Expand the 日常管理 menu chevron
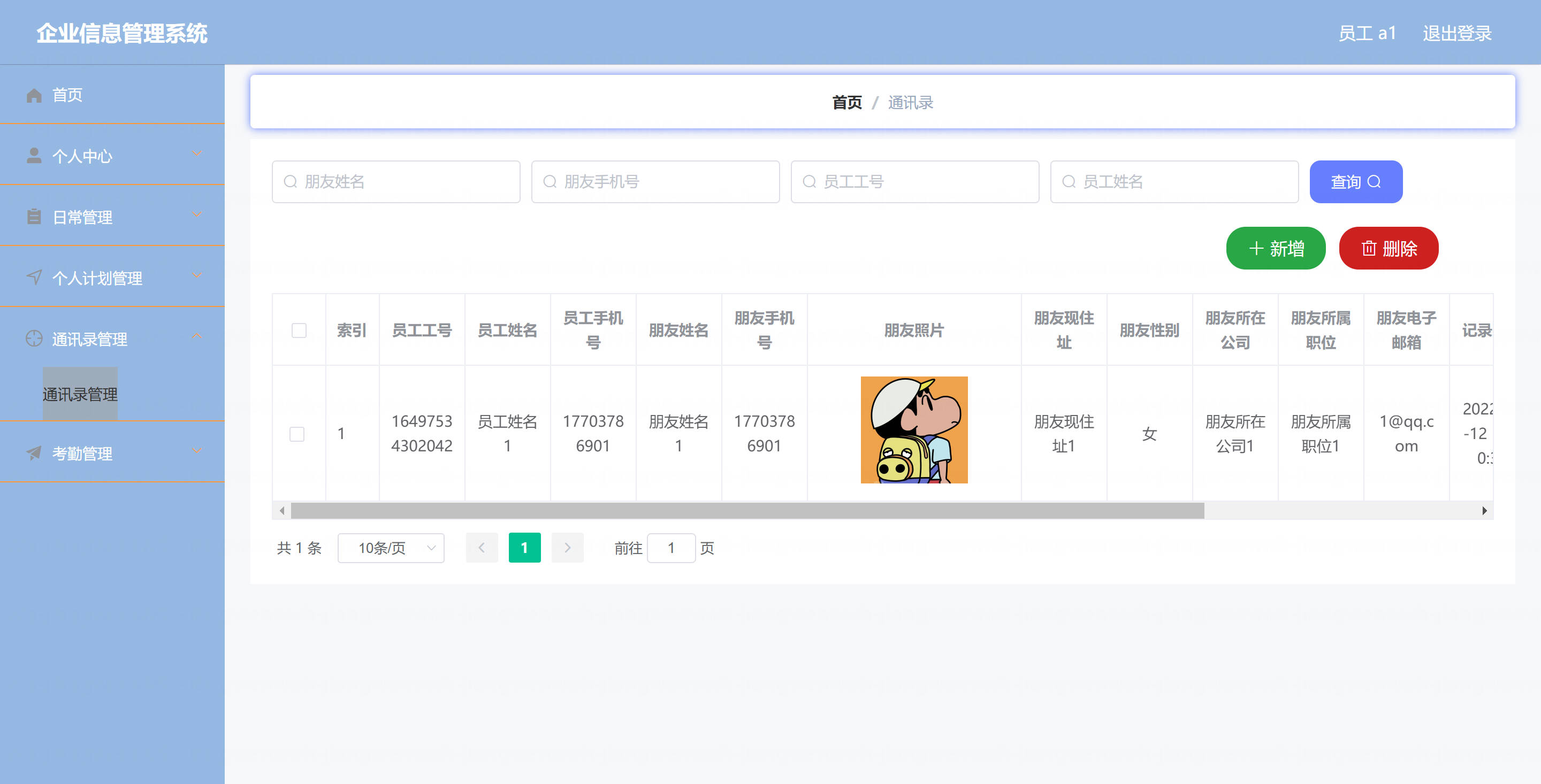The width and height of the screenshot is (1541, 784). (x=197, y=214)
